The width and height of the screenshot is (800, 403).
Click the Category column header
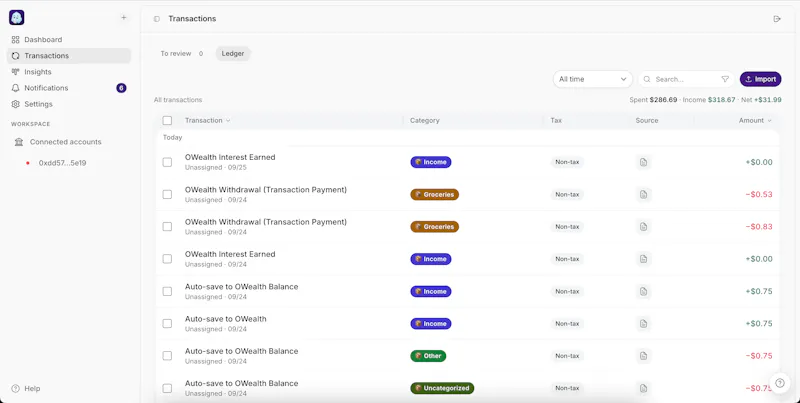click(x=424, y=120)
